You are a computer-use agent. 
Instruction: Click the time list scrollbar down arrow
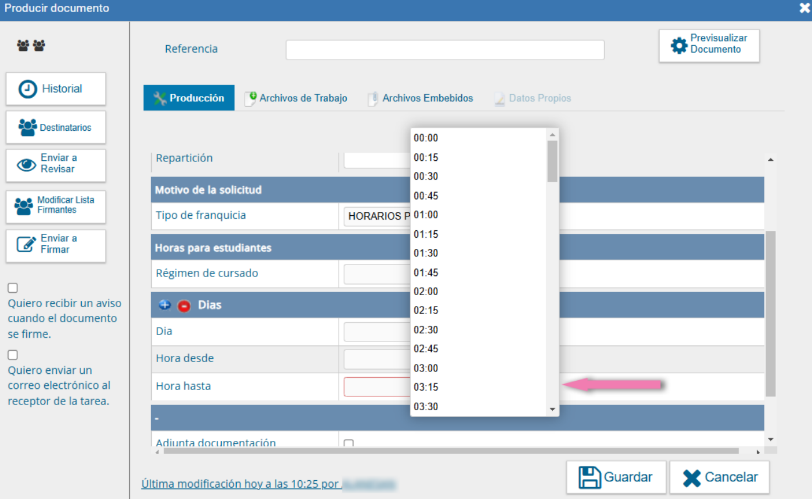coord(552,410)
